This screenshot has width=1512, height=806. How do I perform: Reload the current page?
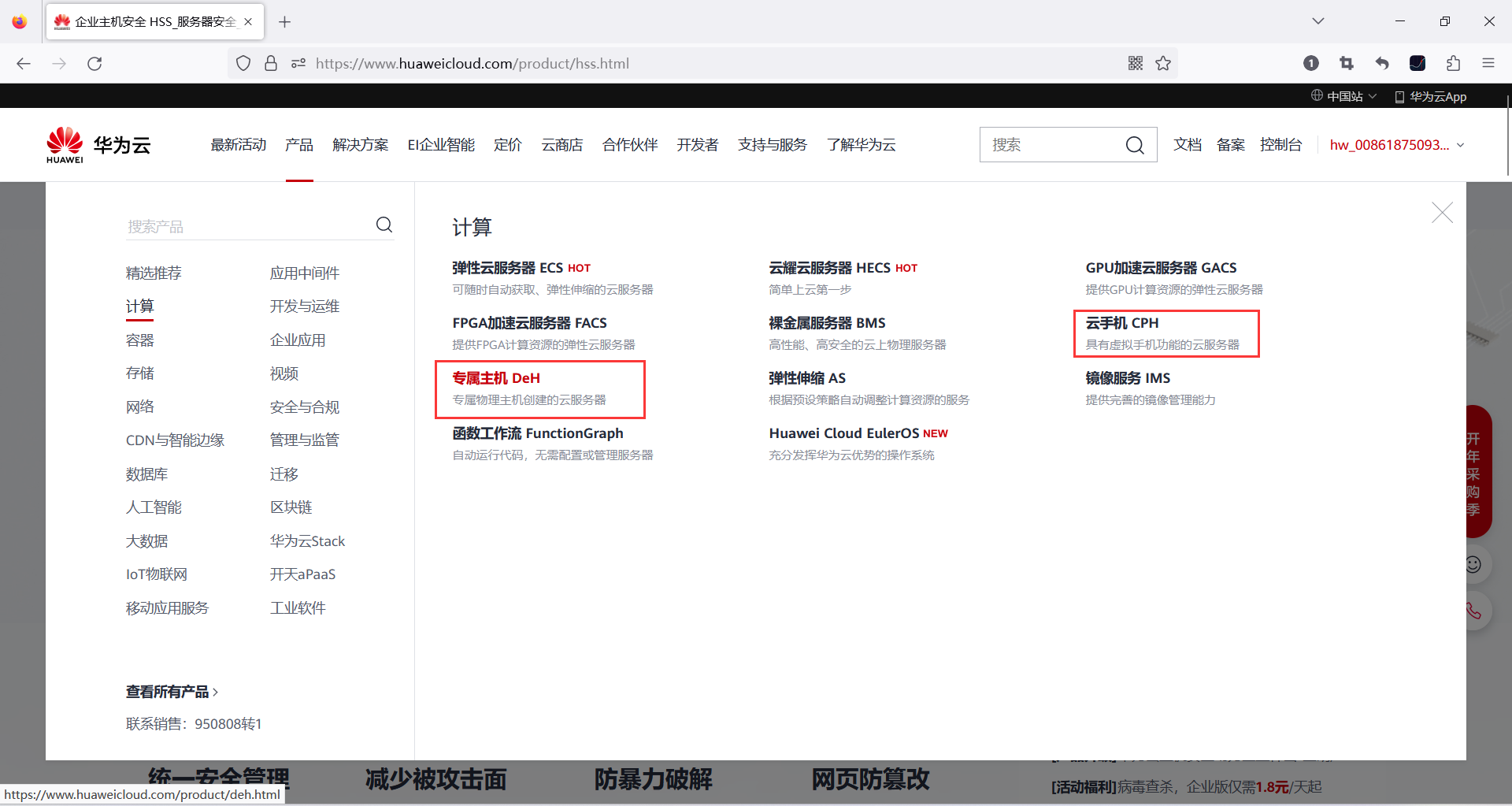(94, 63)
